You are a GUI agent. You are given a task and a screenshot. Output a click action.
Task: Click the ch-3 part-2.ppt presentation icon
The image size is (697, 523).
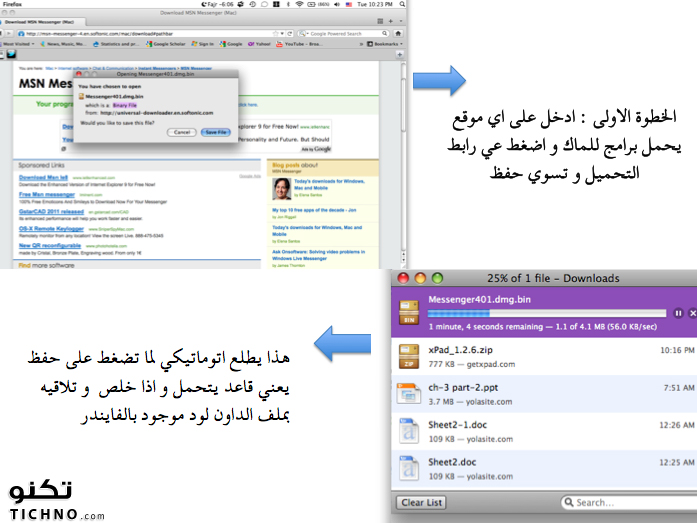tap(409, 394)
